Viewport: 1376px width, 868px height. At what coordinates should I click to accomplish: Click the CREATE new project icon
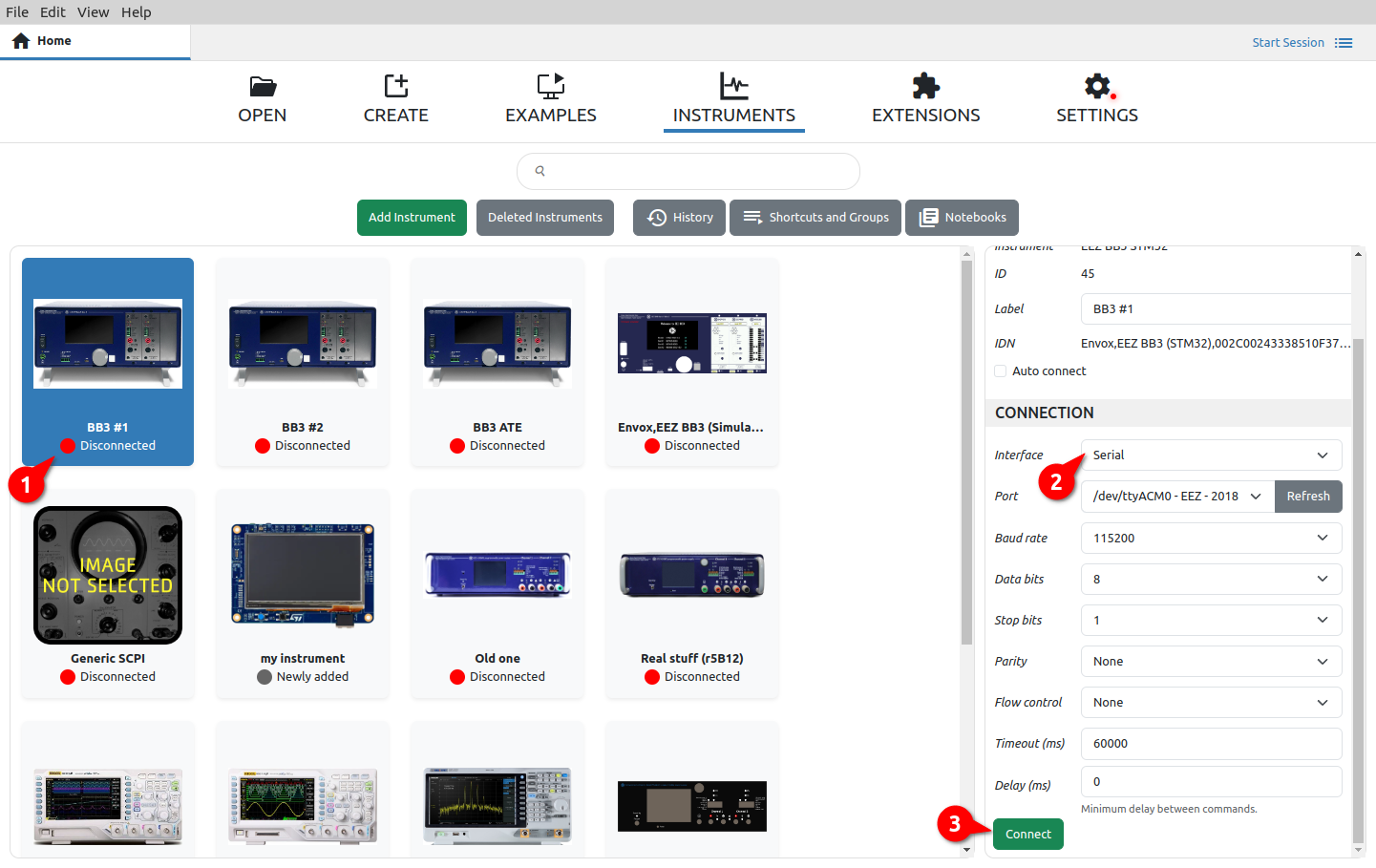[396, 86]
